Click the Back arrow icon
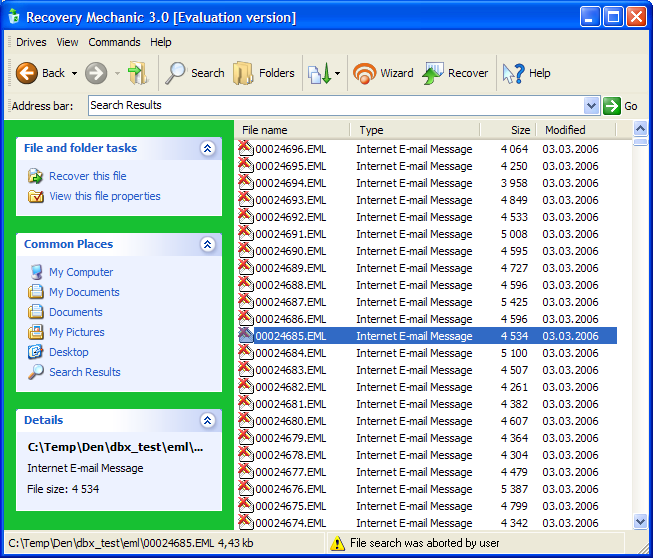Viewport: 653px width, 558px height. pos(27,73)
